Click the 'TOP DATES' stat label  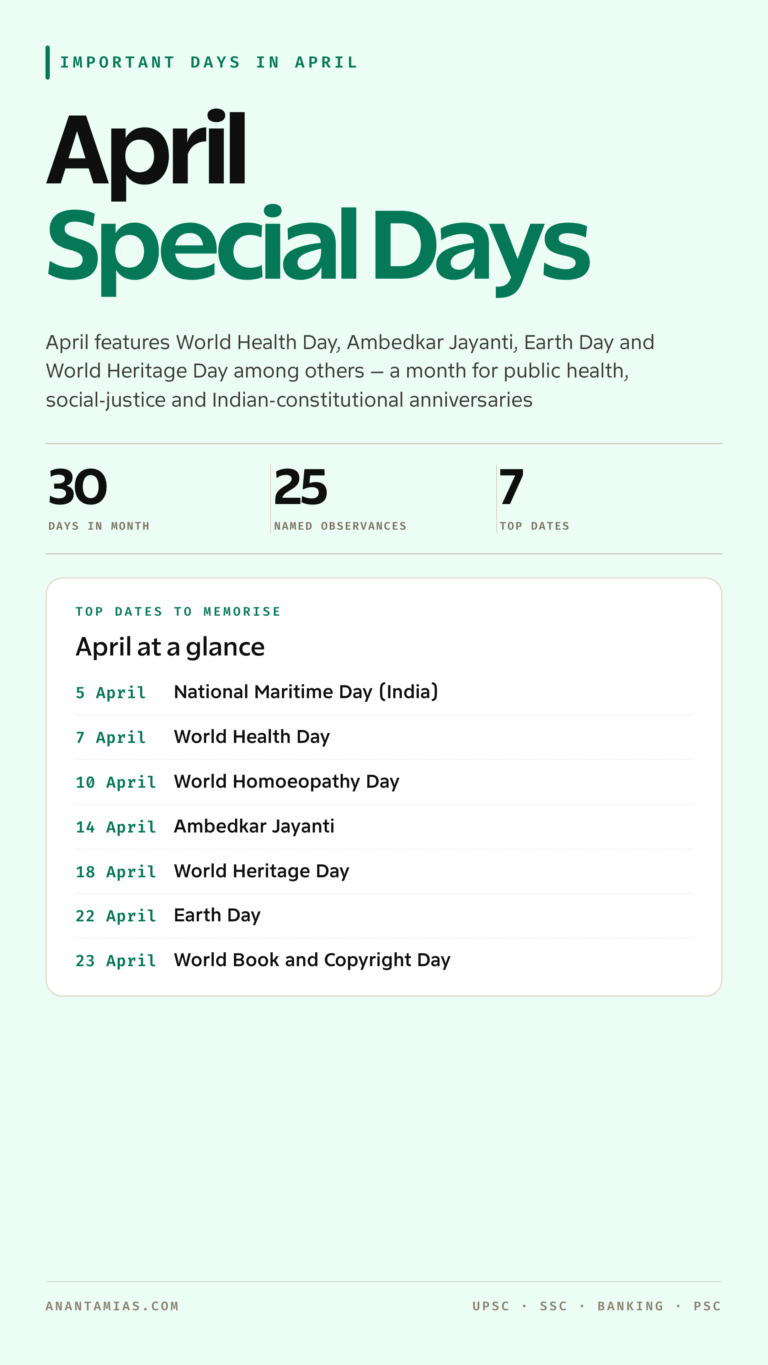[x=534, y=526]
